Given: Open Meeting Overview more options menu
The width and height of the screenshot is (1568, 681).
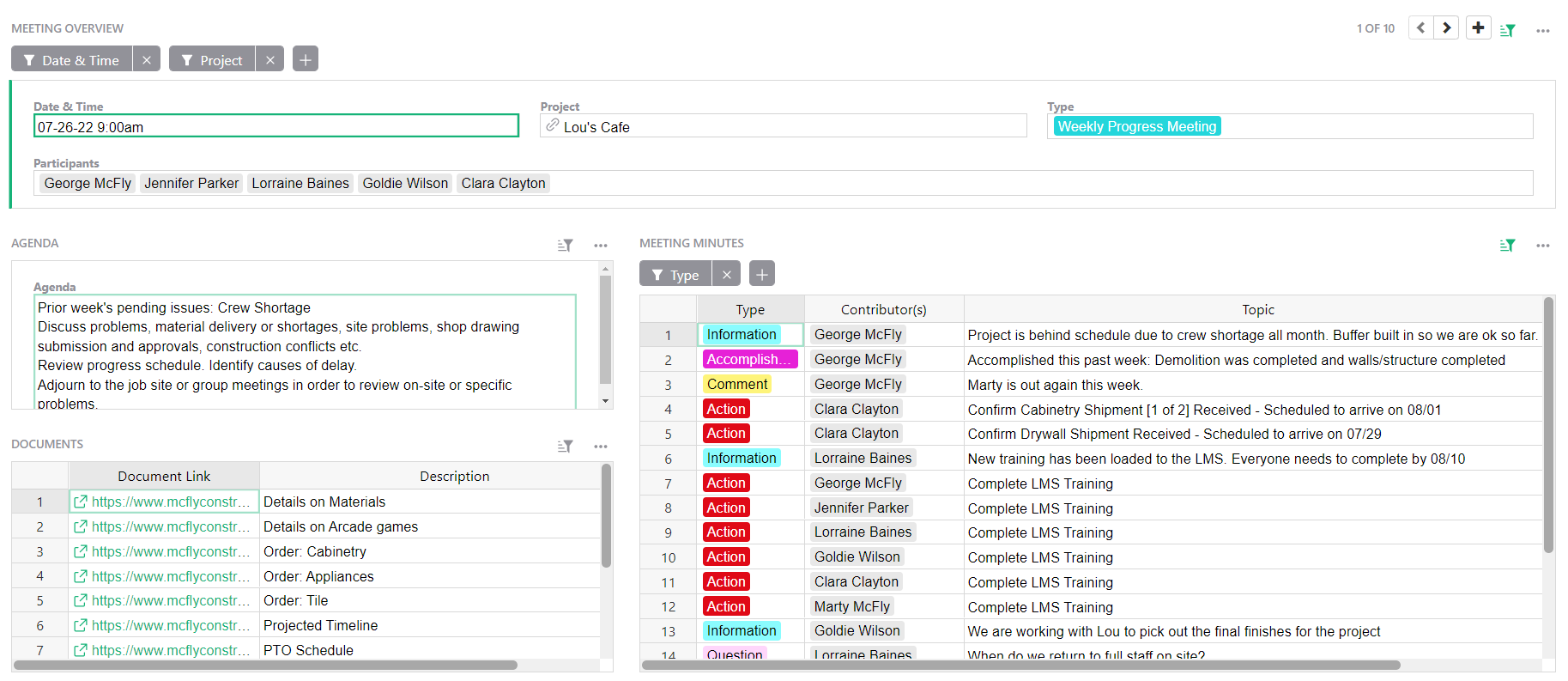Looking at the screenshot, I should [x=1542, y=30].
